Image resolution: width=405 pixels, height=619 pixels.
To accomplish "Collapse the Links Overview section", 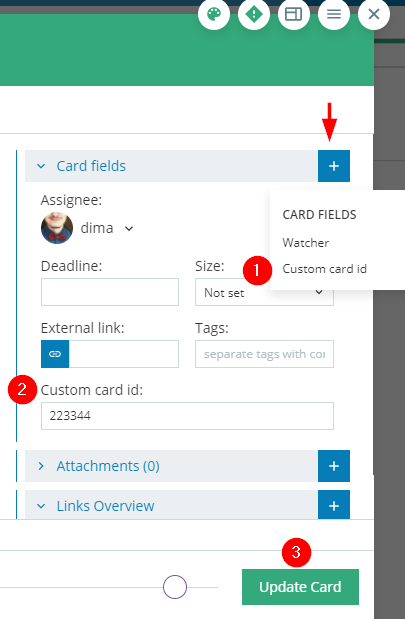I will tap(41, 506).
